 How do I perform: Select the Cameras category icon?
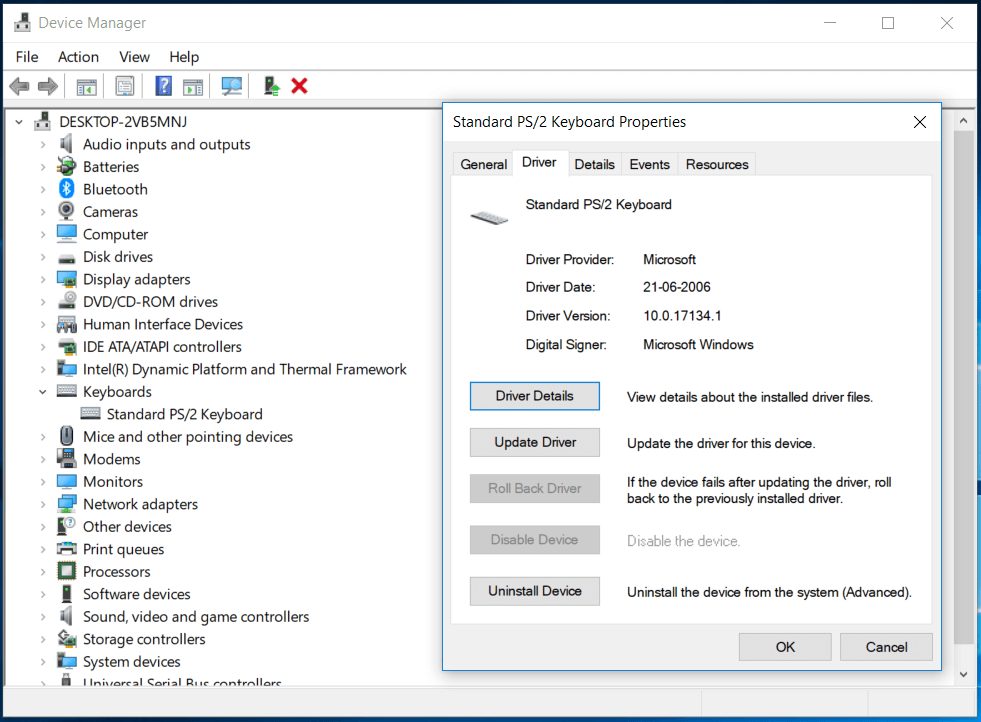[66, 211]
